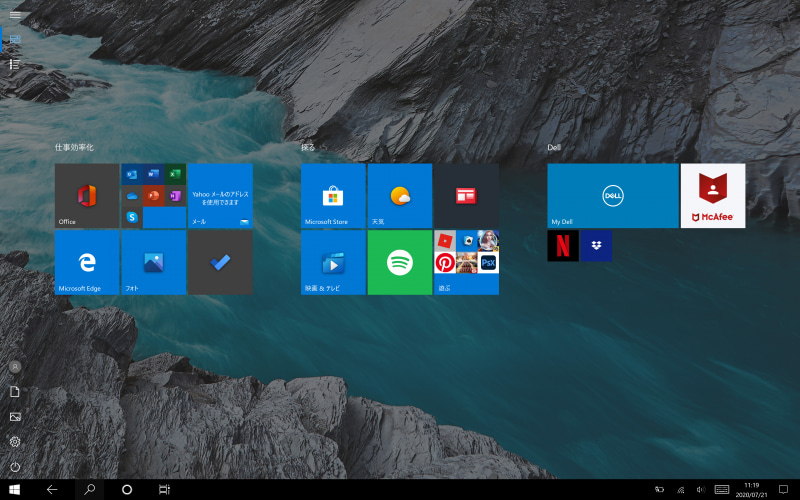
Task: Open Roblox in the 遊ぶ folder
Action: (445, 241)
